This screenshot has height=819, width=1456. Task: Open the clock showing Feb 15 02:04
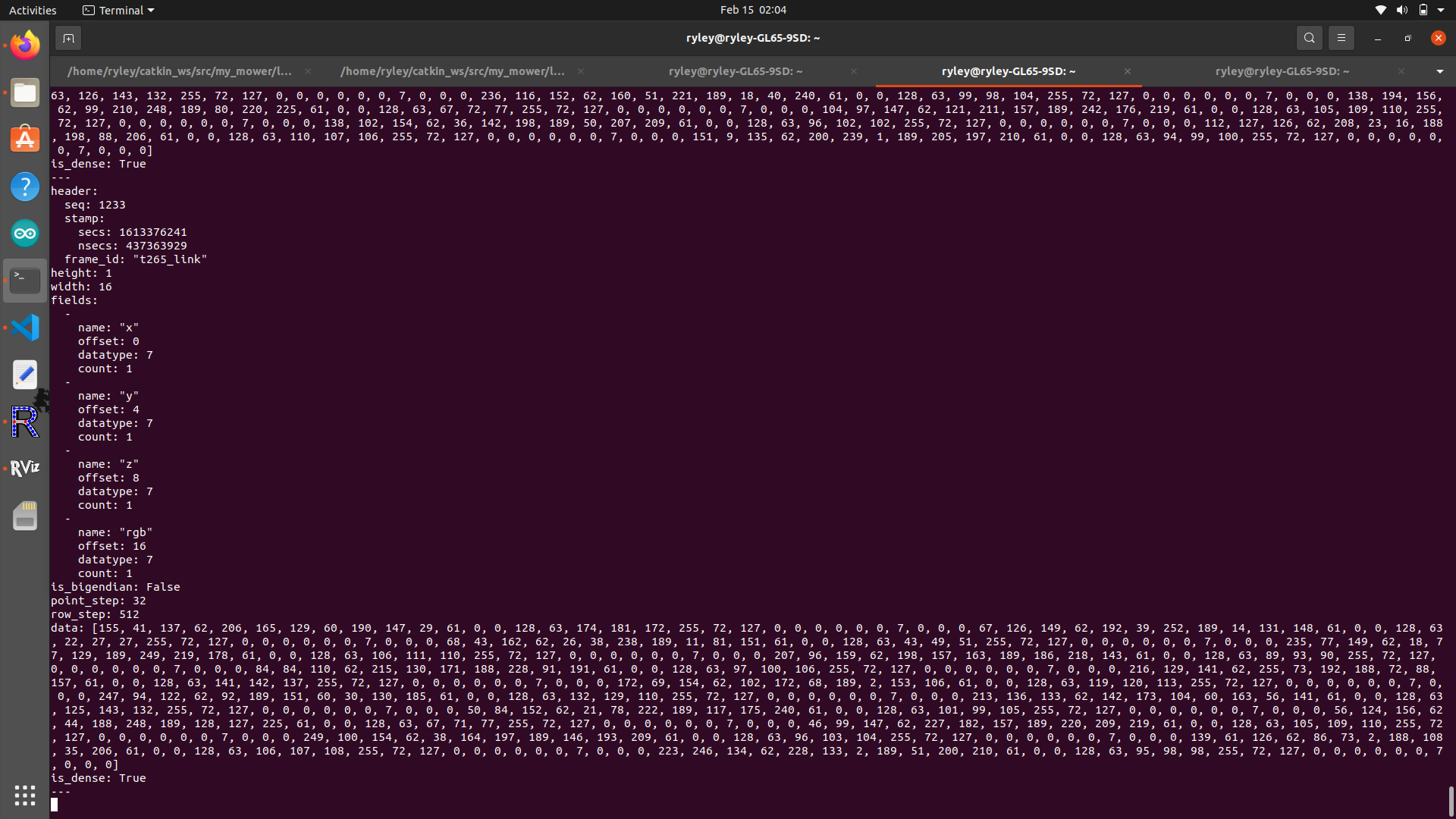[752, 10]
